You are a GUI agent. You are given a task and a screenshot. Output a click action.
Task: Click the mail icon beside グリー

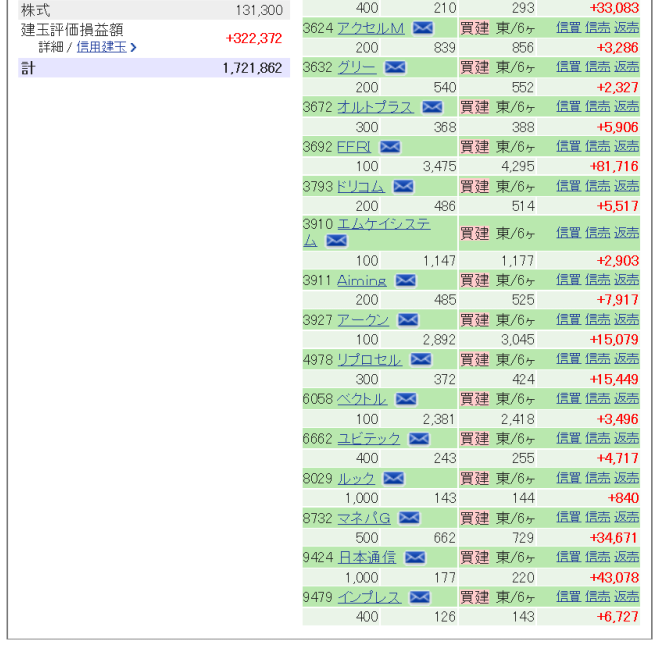(x=395, y=67)
